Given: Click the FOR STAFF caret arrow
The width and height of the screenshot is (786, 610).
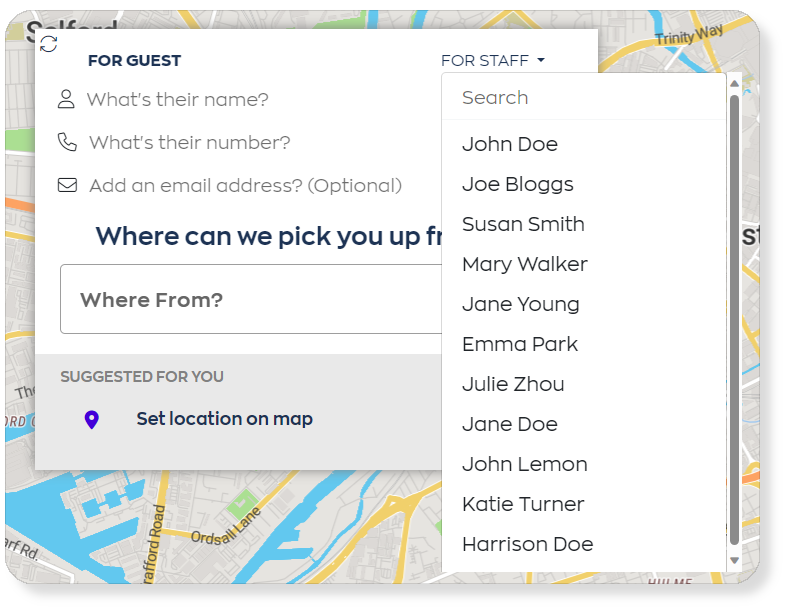Looking at the screenshot, I should point(540,60).
